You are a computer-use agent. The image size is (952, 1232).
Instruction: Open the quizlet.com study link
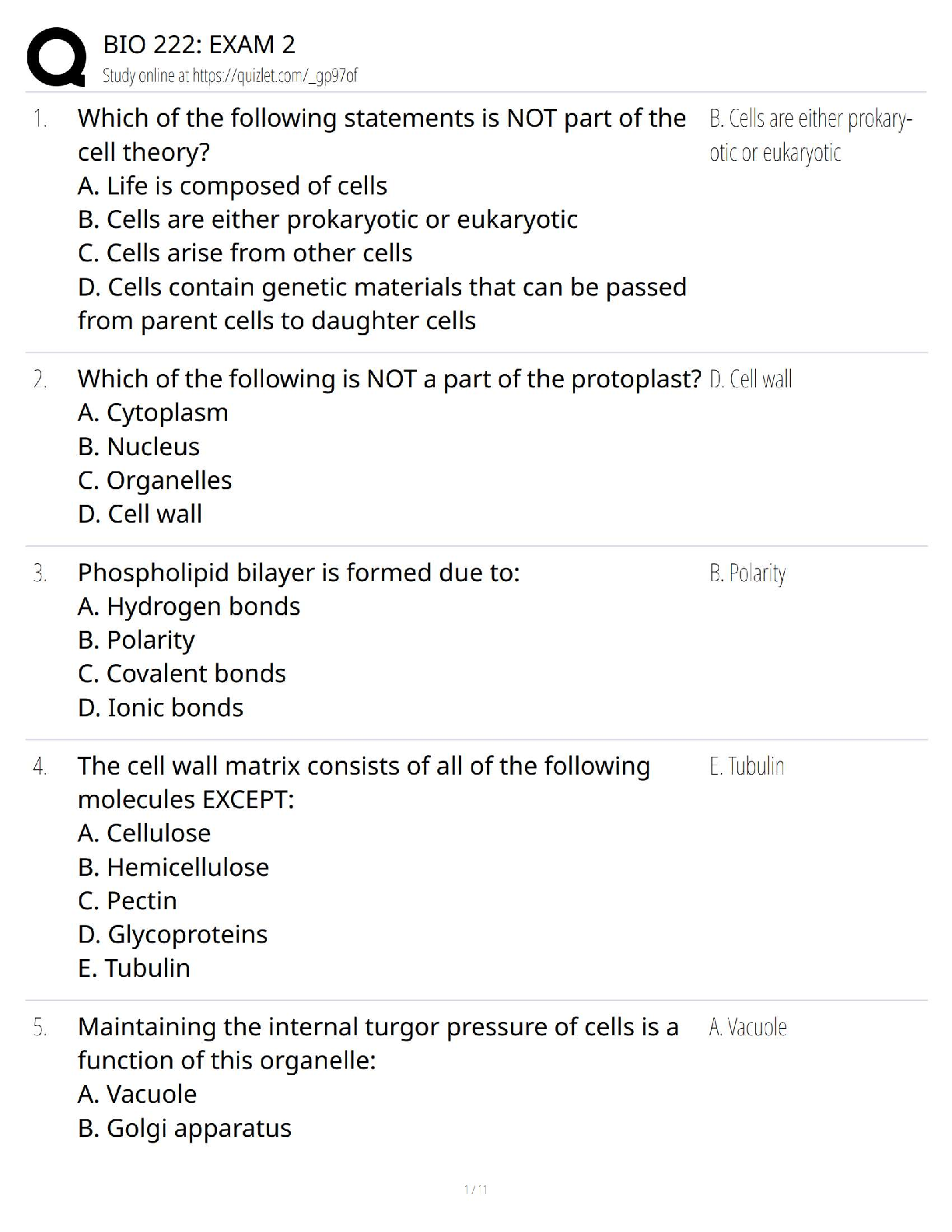tap(230, 75)
